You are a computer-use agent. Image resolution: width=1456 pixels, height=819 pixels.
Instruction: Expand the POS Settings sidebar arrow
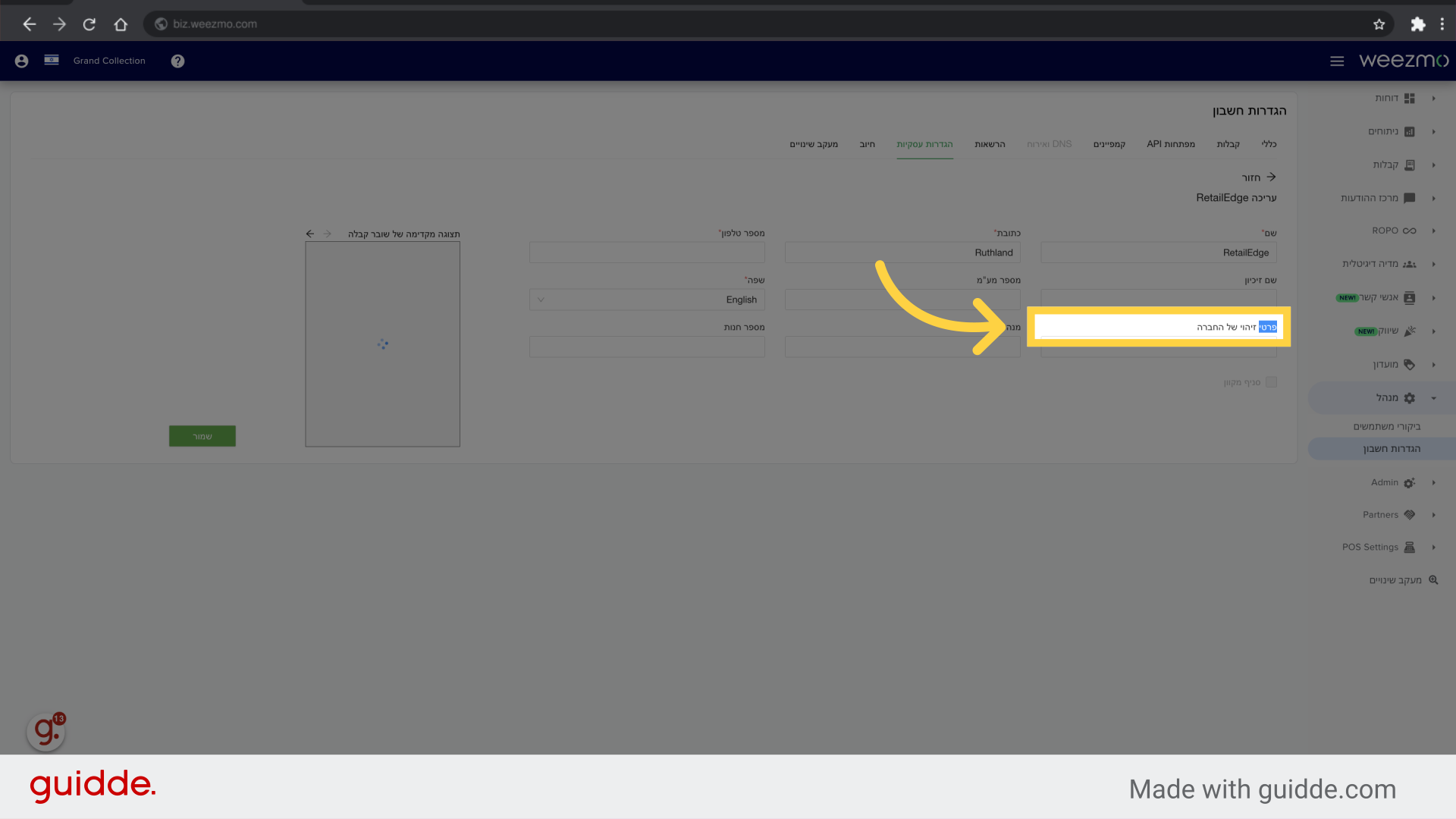click(1433, 548)
